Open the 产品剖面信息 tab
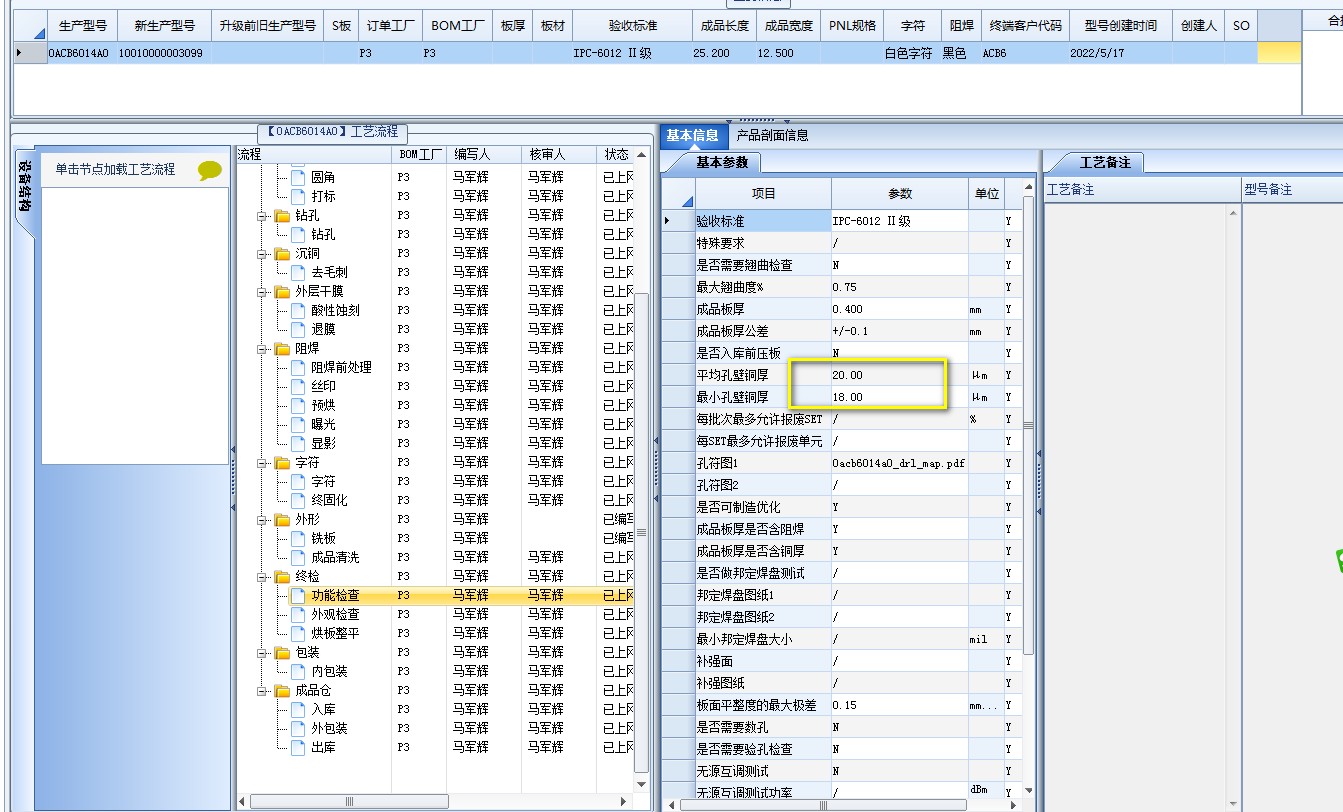The image size is (1343, 812). 772,135
